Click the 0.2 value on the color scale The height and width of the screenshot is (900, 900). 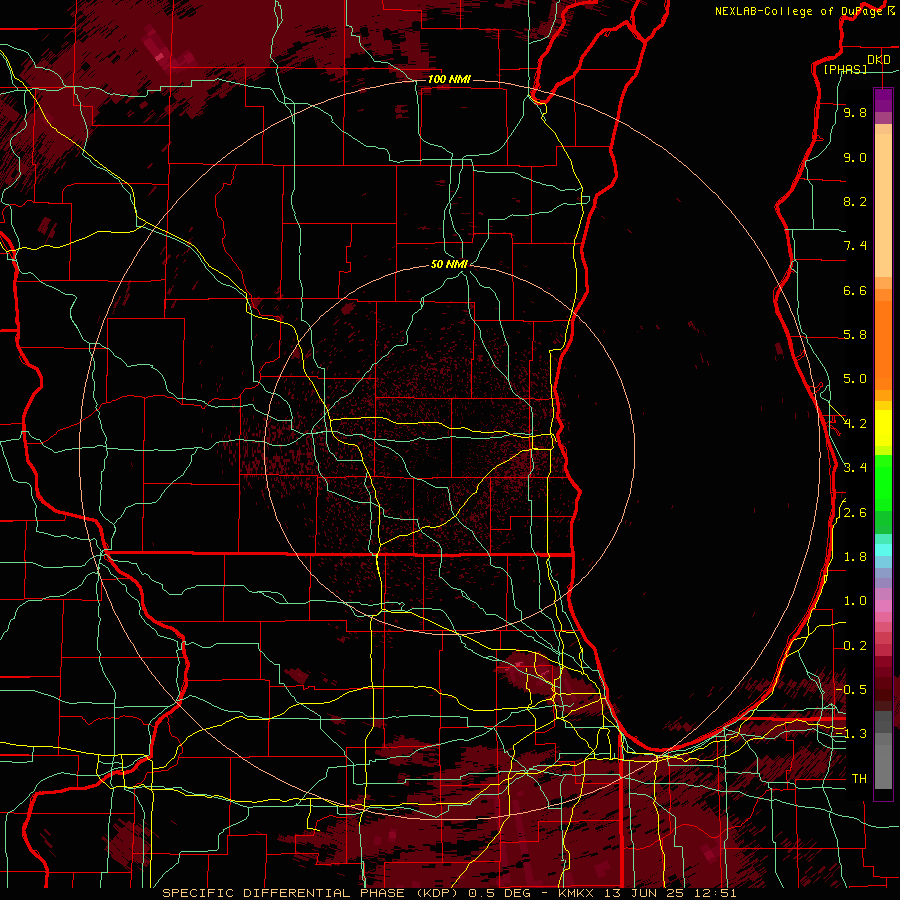855,646
